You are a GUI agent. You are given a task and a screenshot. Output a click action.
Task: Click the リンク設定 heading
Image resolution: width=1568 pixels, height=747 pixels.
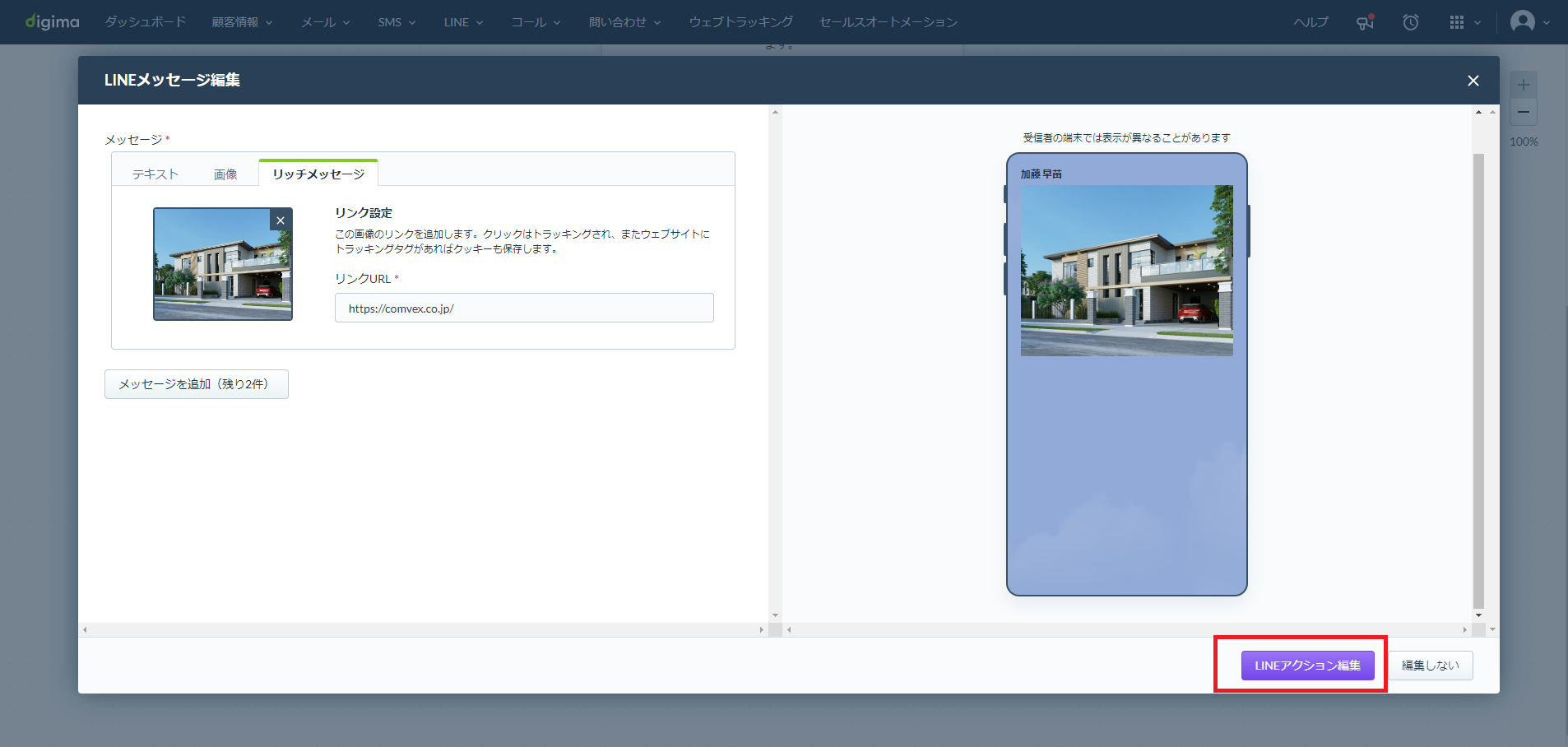[x=364, y=213]
